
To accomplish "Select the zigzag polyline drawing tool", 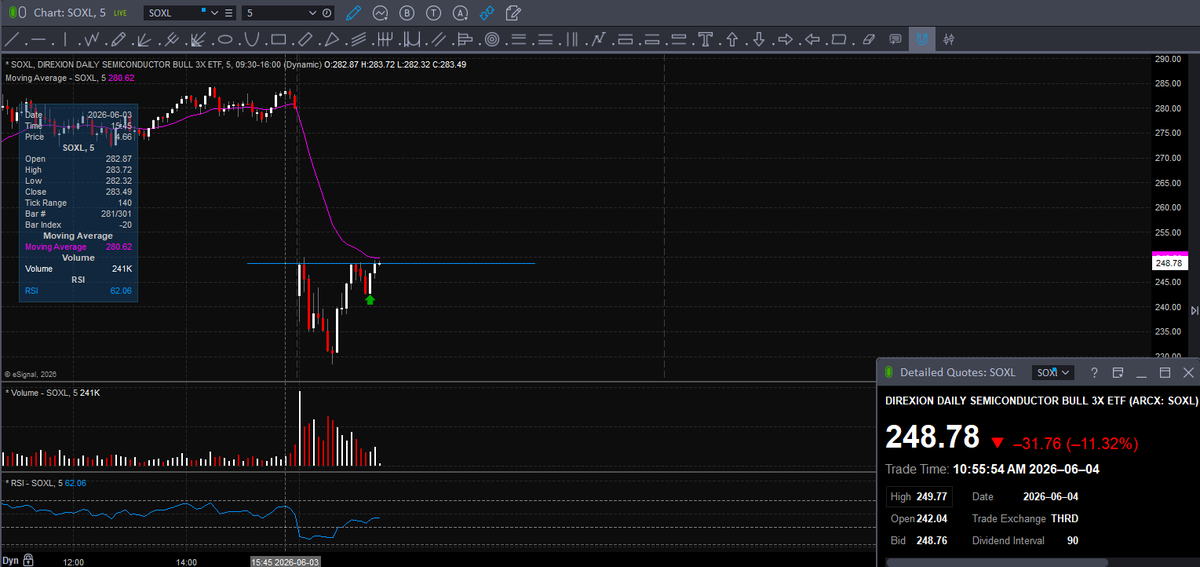I will pyautogui.click(x=91, y=39).
